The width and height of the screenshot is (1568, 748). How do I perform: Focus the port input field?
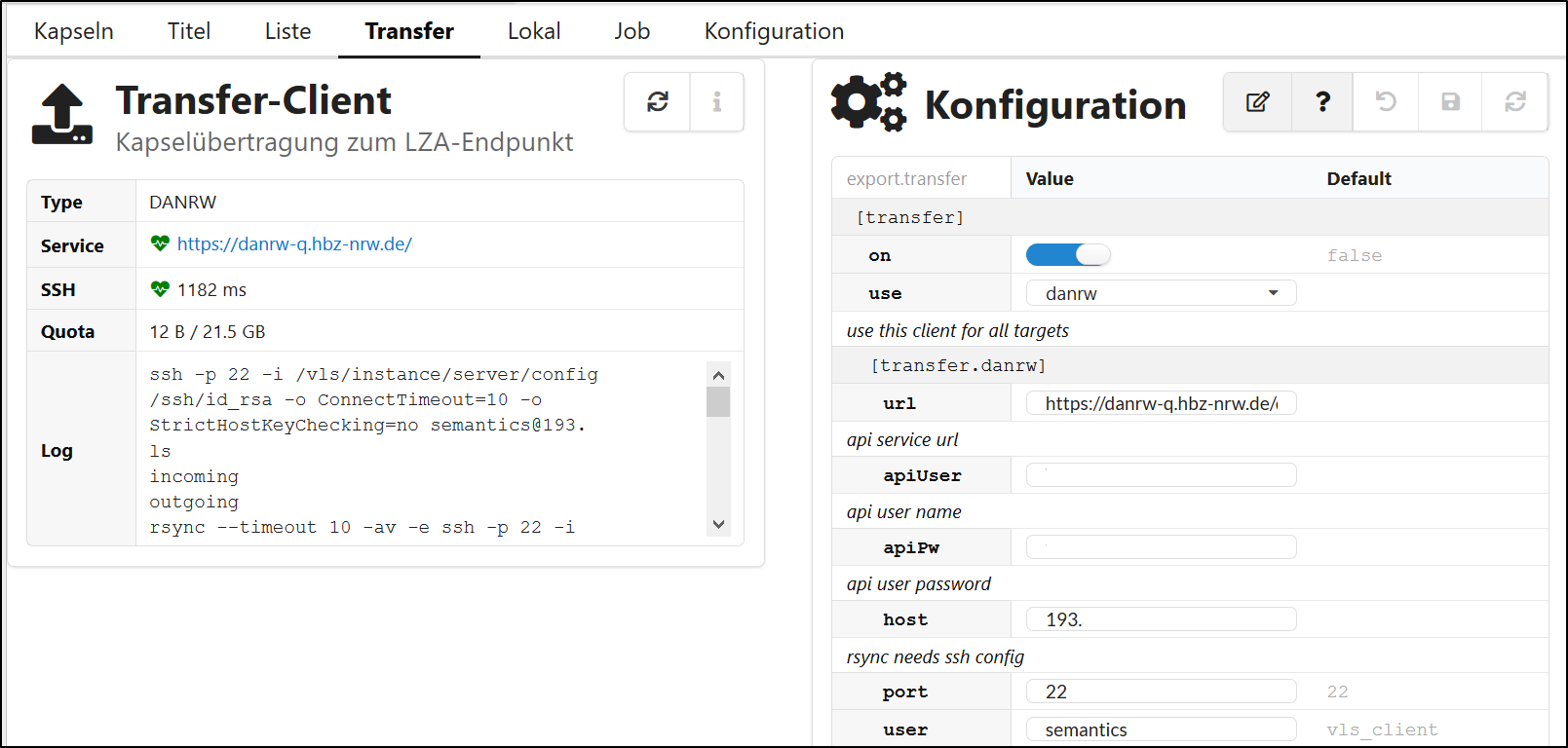(x=1161, y=692)
